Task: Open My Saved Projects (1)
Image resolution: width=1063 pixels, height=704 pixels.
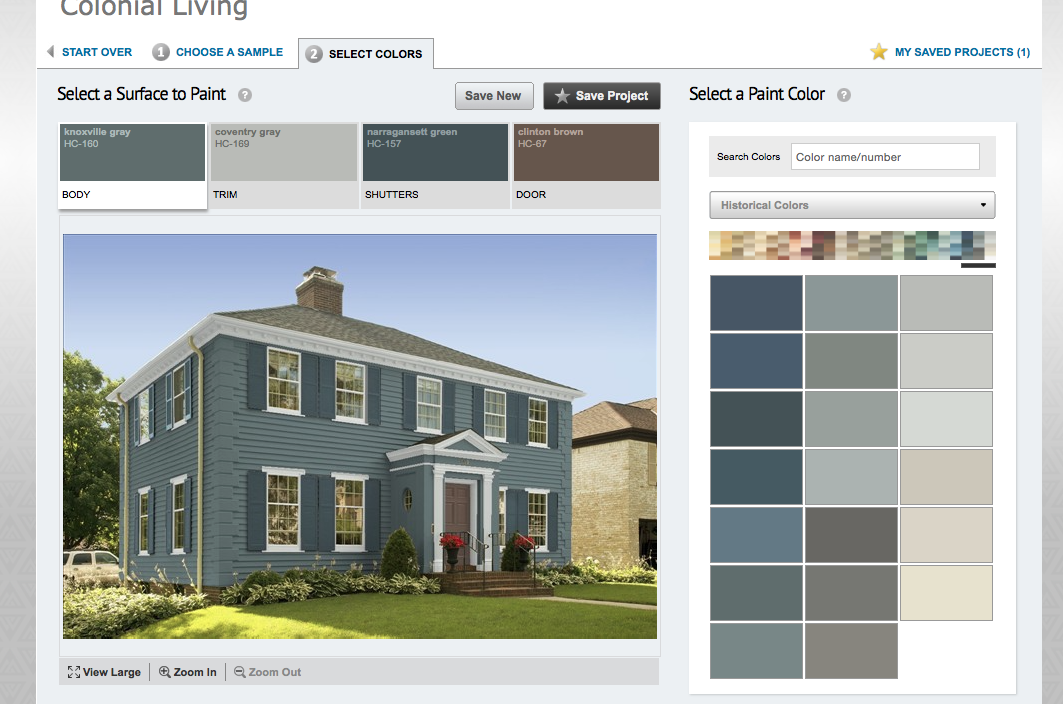Action: (x=962, y=52)
